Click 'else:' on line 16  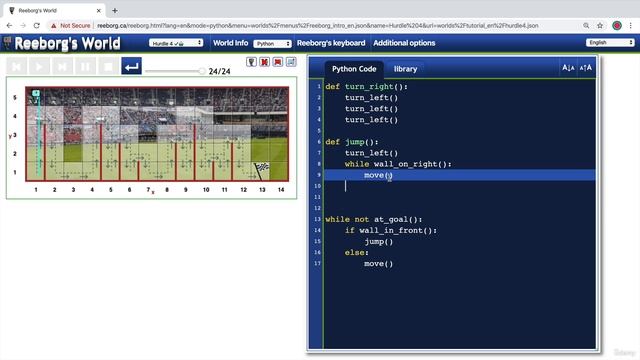coord(356,253)
